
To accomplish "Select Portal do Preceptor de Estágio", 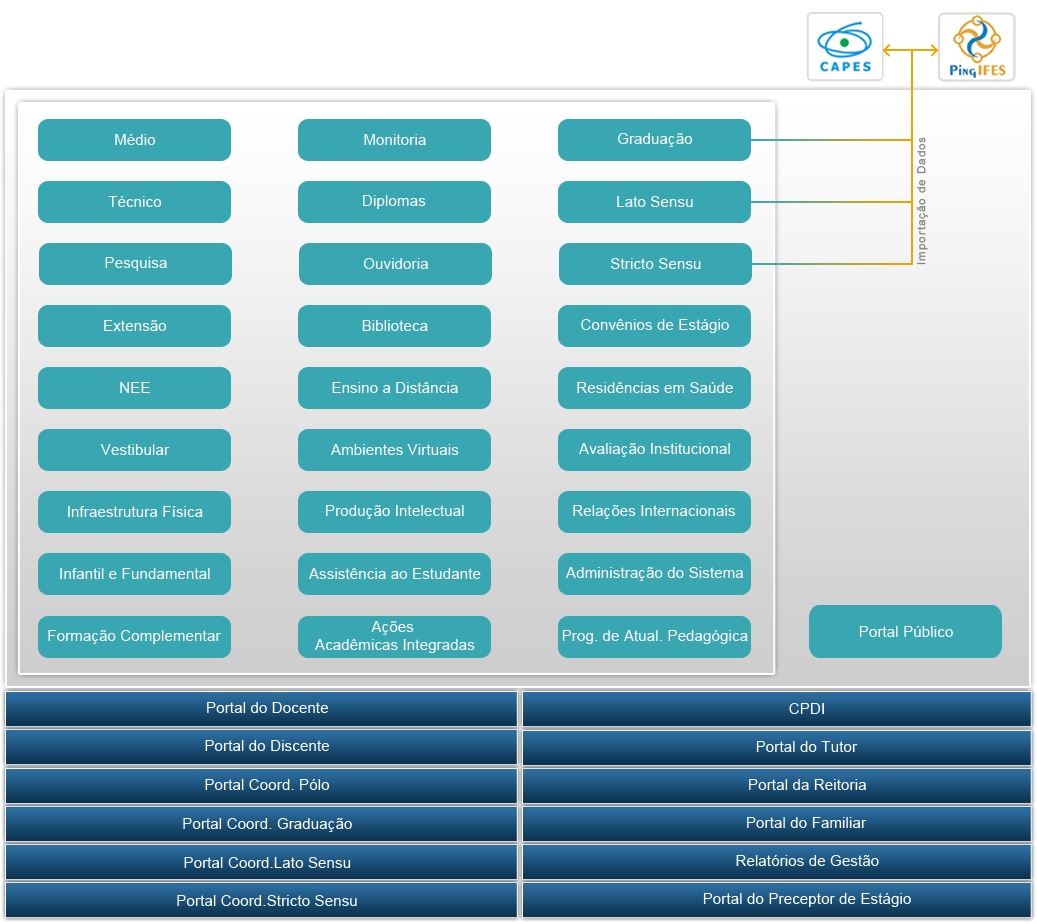I will (776, 899).
